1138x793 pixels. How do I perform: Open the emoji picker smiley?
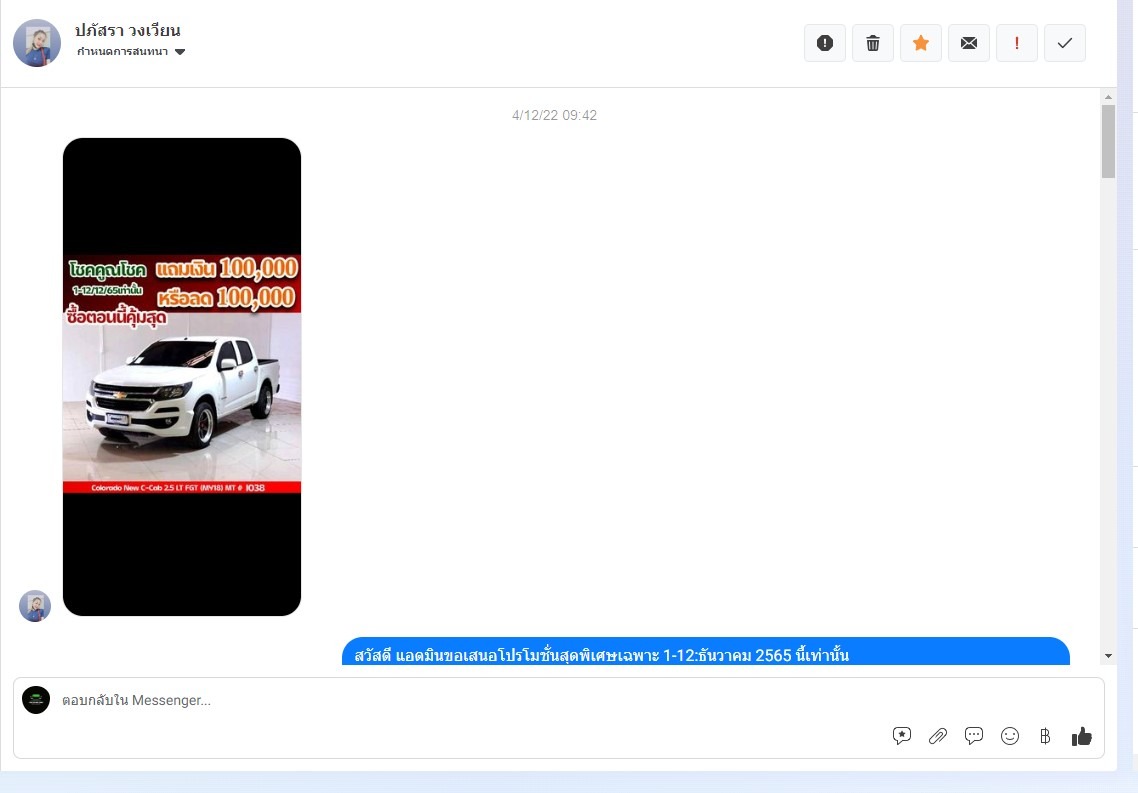coord(1010,736)
